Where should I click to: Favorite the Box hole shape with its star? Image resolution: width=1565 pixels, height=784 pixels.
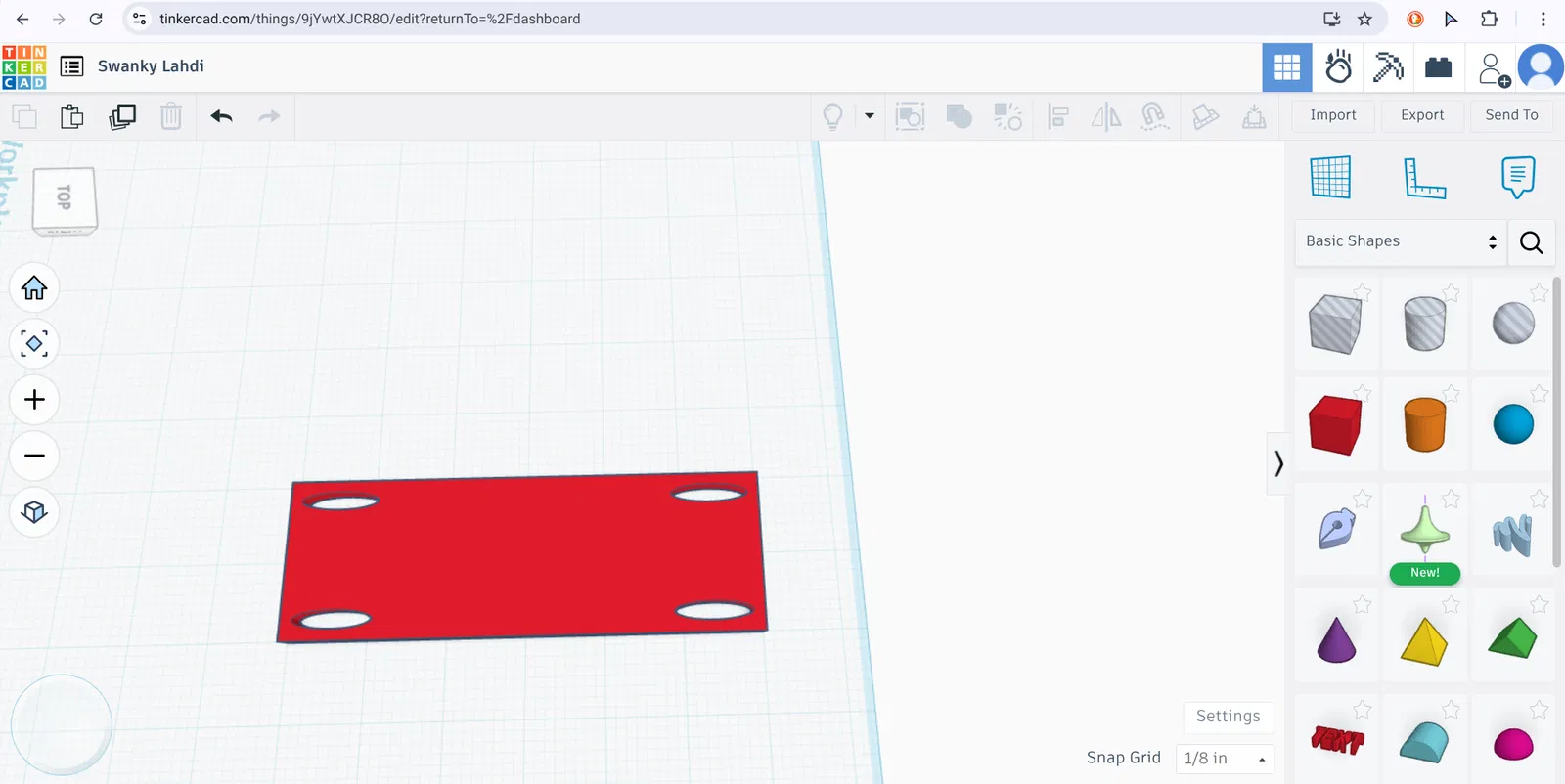tap(1363, 291)
